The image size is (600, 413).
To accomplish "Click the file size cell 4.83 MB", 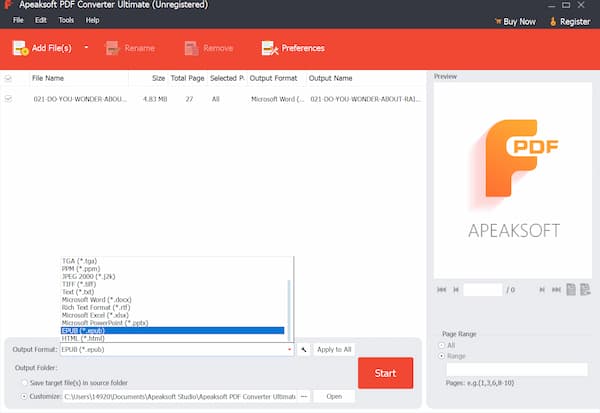I will 155,100.
